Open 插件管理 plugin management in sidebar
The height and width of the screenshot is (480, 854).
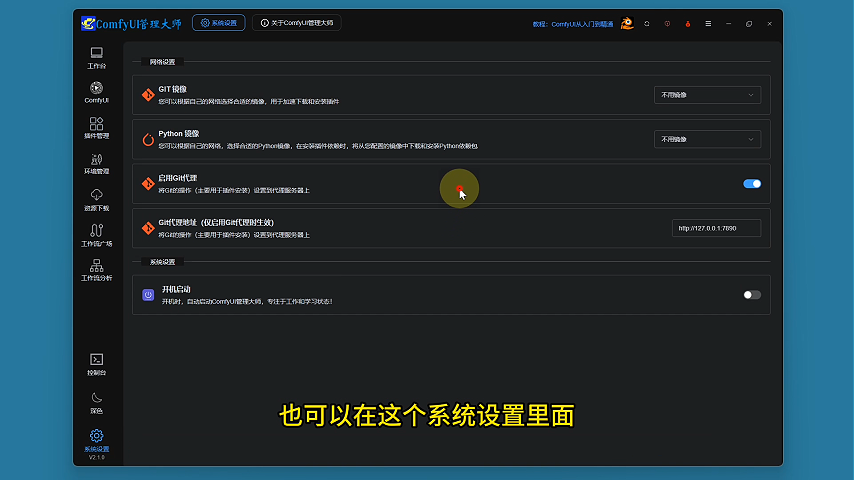[x=96, y=128]
